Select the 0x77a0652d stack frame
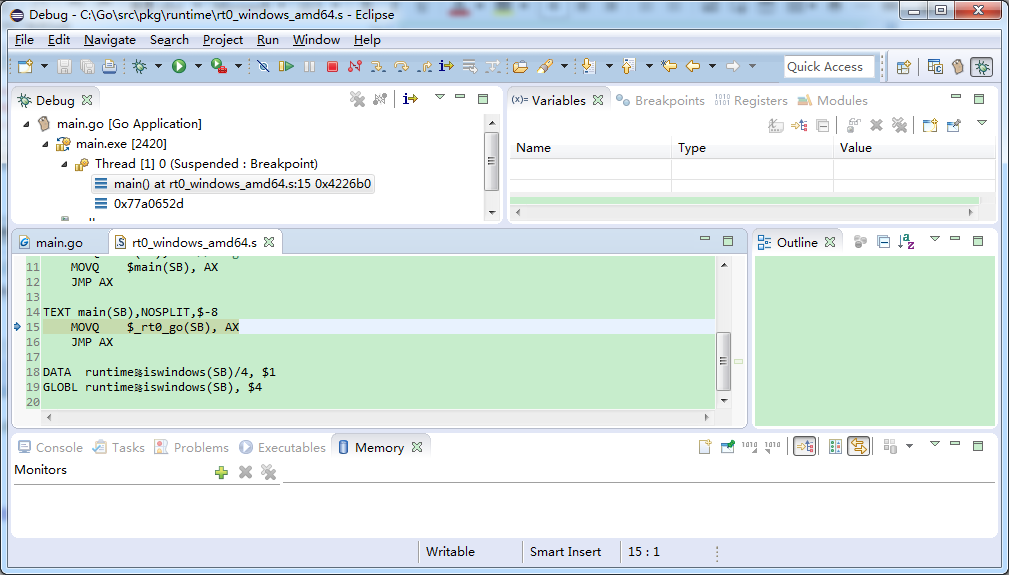Image resolution: width=1009 pixels, height=575 pixels. (x=149, y=204)
